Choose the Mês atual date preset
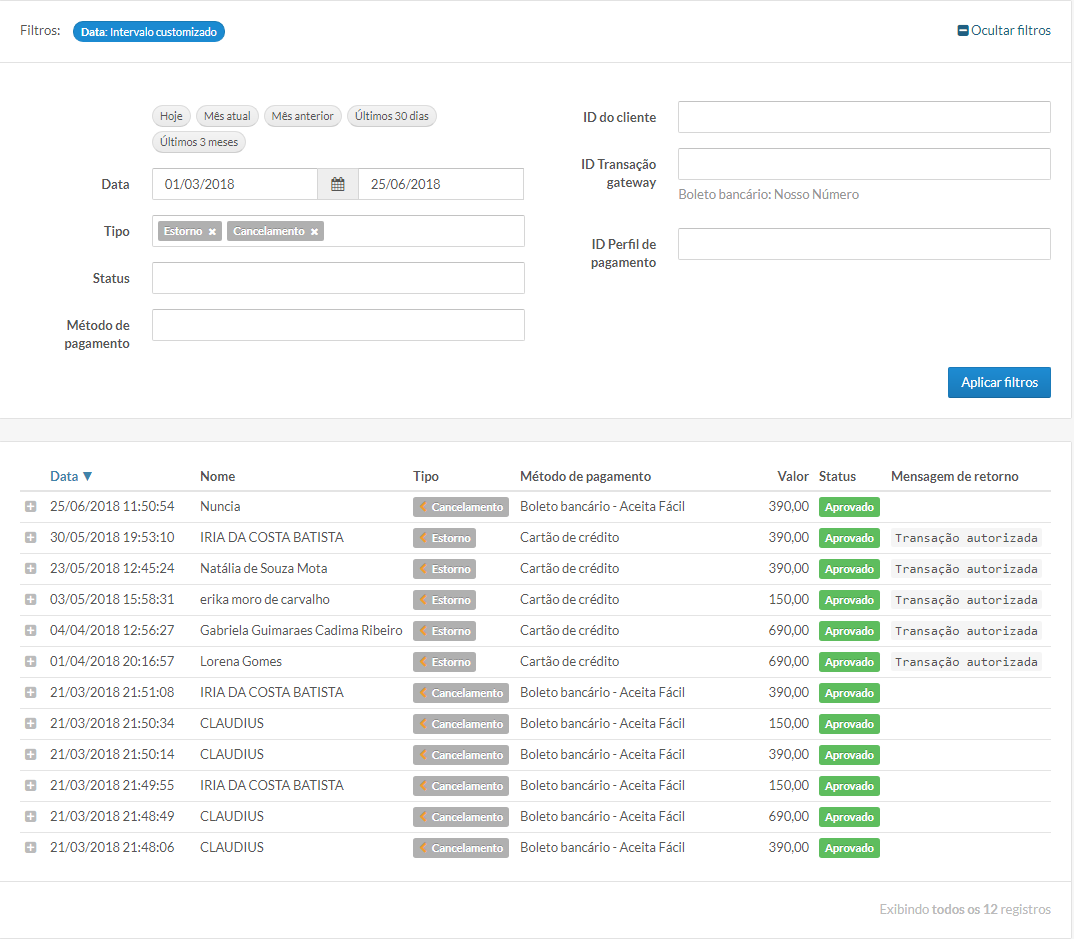Image resolution: width=1074 pixels, height=939 pixels. point(227,116)
